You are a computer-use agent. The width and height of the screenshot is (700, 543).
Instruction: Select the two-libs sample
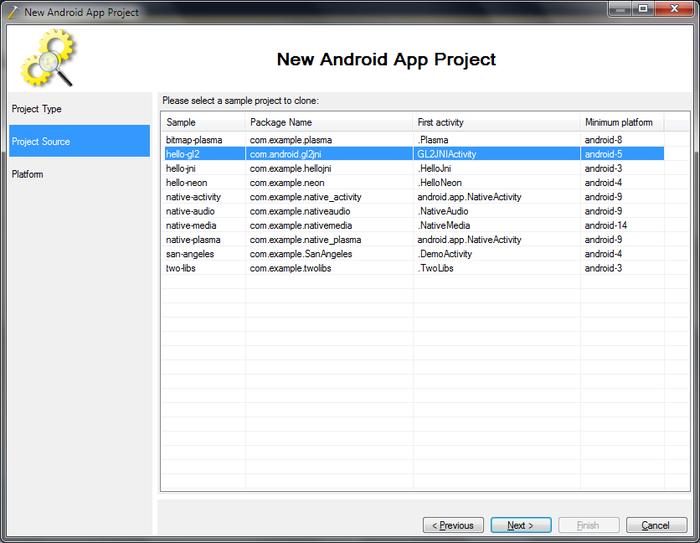pyautogui.click(x=180, y=268)
